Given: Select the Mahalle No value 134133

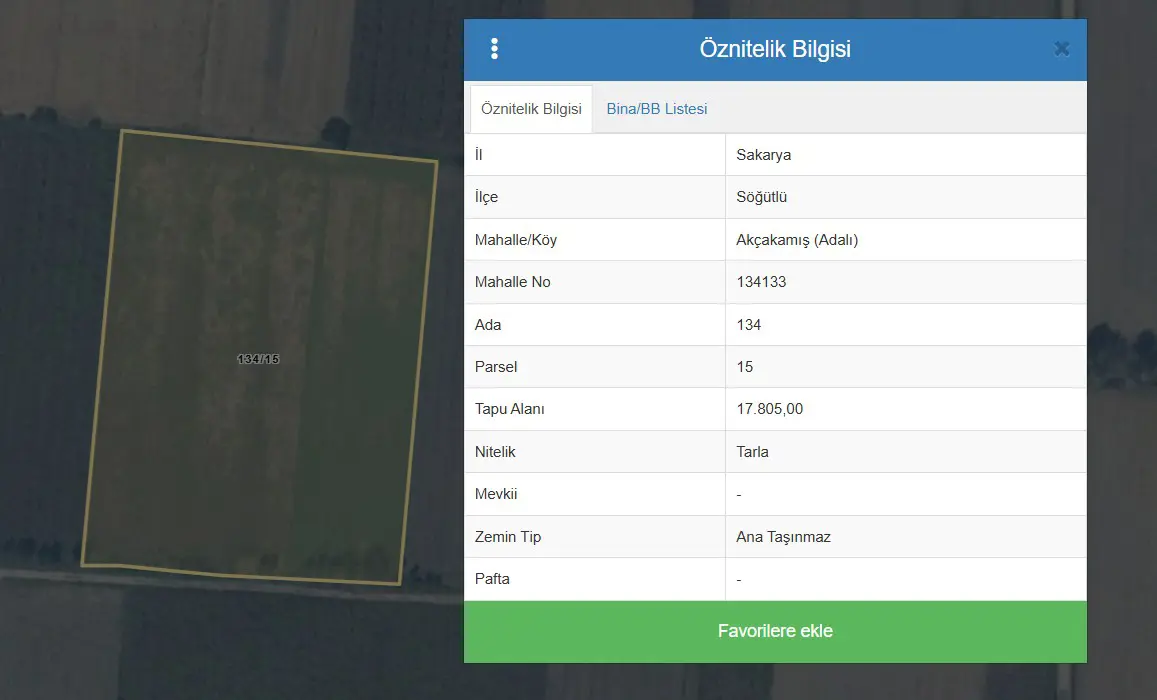Looking at the screenshot, I should [761, 282].
